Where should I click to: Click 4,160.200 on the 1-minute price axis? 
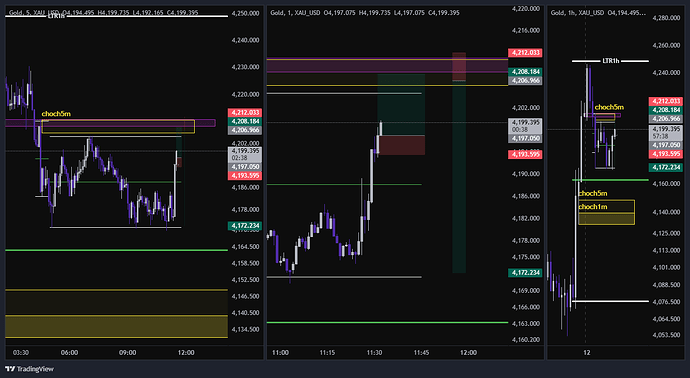(526, 340)
